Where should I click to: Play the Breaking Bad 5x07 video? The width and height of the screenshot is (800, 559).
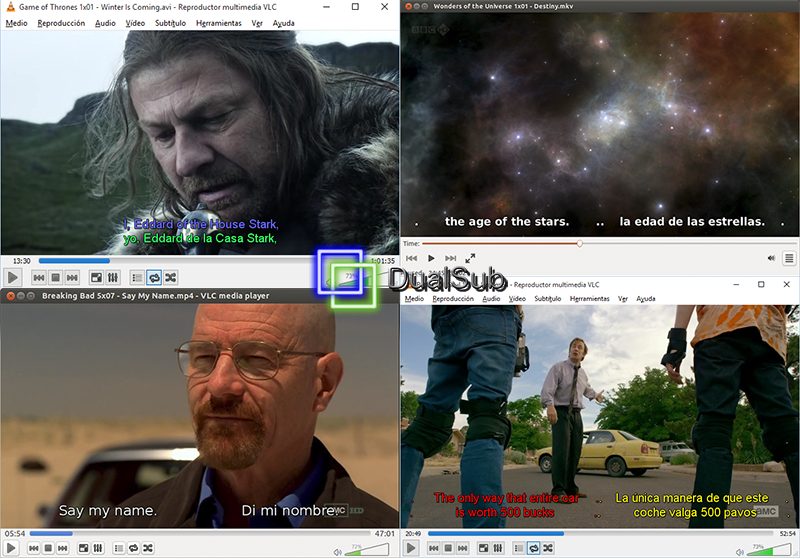(11, 548)
